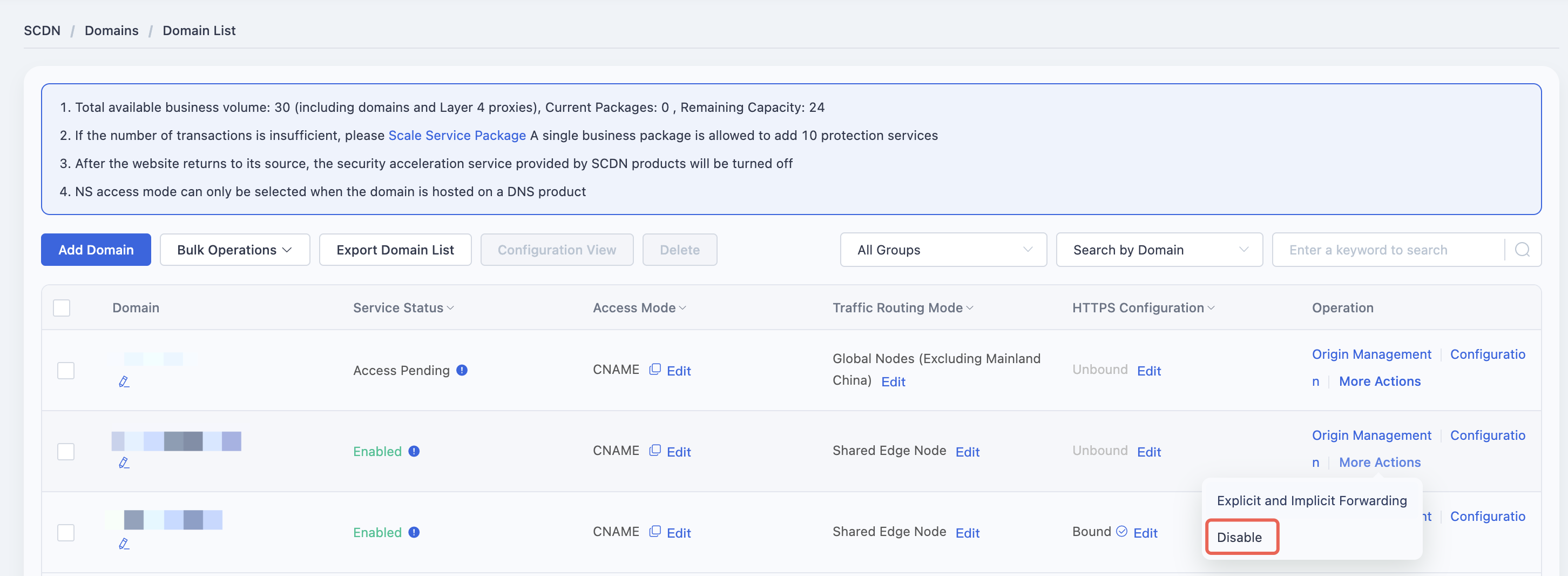Click pencil edit icon under Access Pending domain
The height and width of the screenshot is (576, 1568).
pos(124,382)
